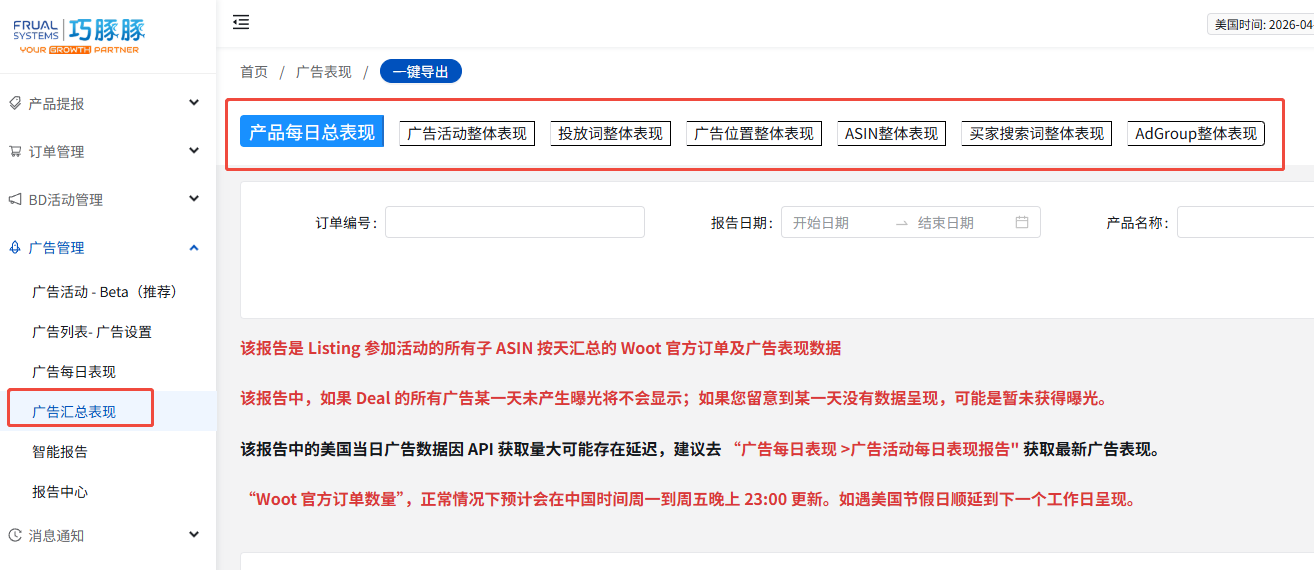Click the 消息通知 clock icon
Screen dimensions: 1314x570
15,535
